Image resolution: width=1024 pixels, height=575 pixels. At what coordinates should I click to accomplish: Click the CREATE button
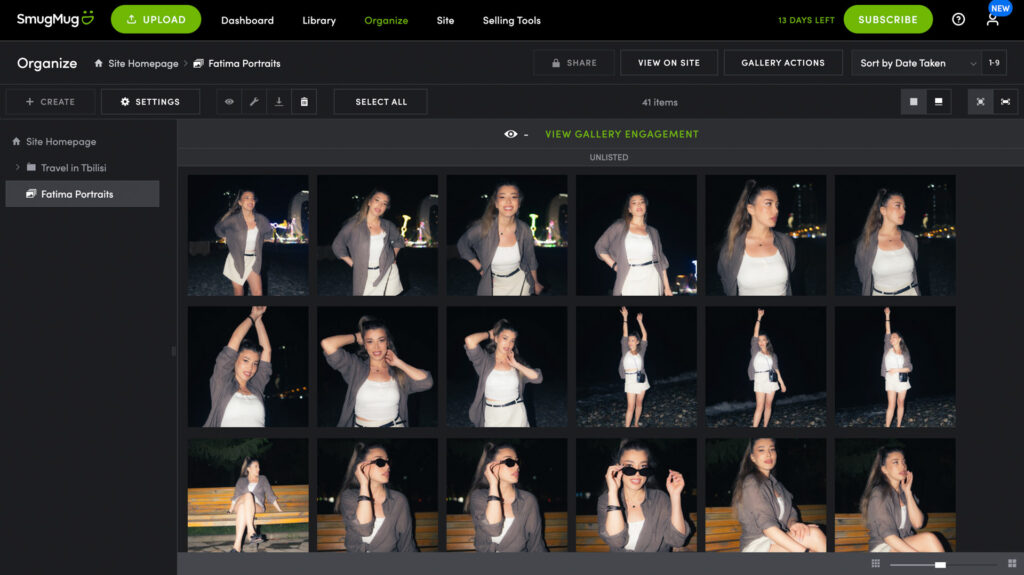[50, 102]
